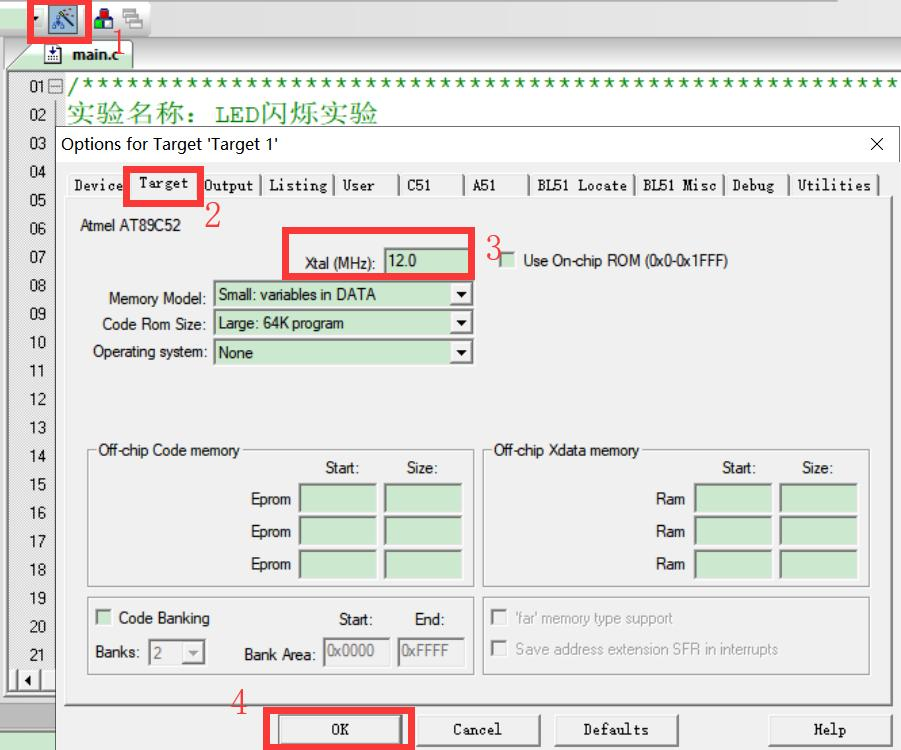The height and width of the screenshot is (750, 901).
Task: Click the OK button
Action: [340, 729]
